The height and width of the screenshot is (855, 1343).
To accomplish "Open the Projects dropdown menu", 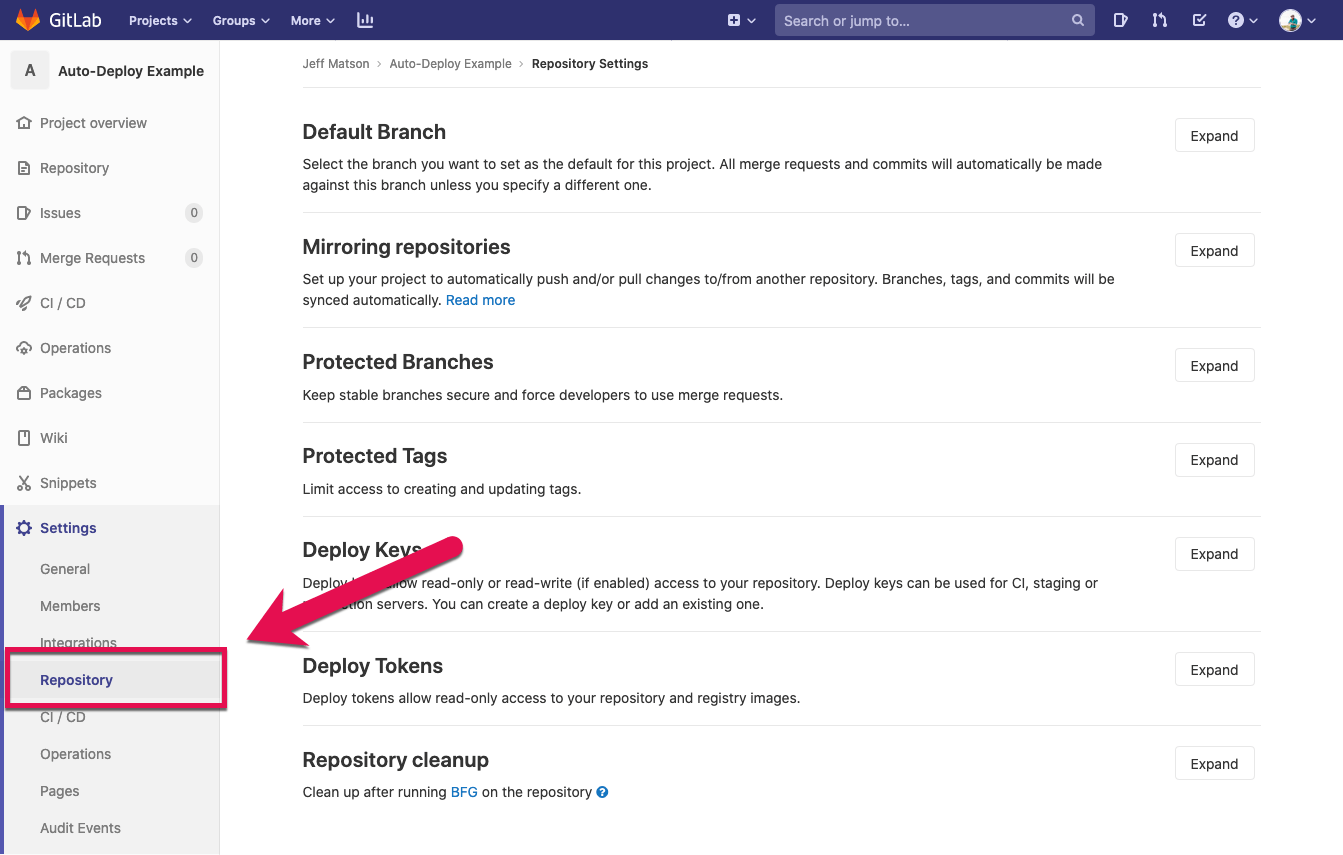I will (159, 20).
